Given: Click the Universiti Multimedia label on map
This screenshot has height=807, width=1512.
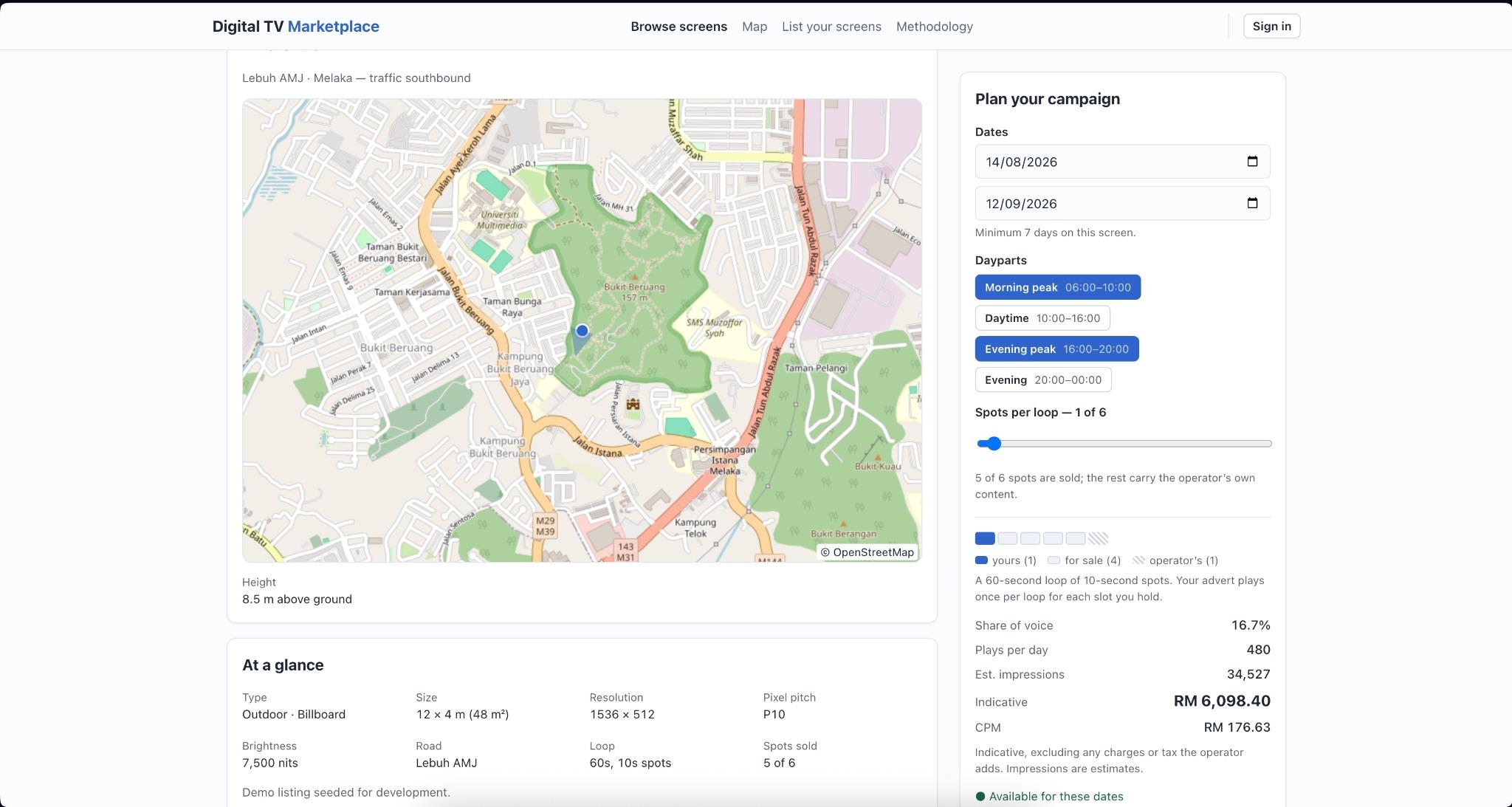Looking at the screenshot, I should coord(500,219).
